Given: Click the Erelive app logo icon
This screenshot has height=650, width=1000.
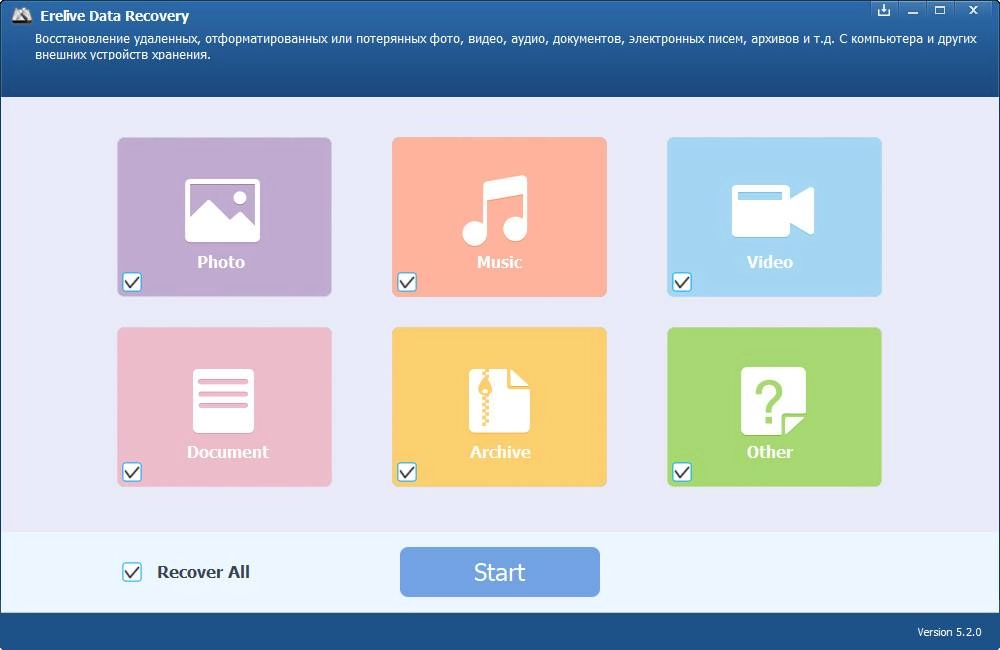Looking at the screenshot, I should 21,15.
